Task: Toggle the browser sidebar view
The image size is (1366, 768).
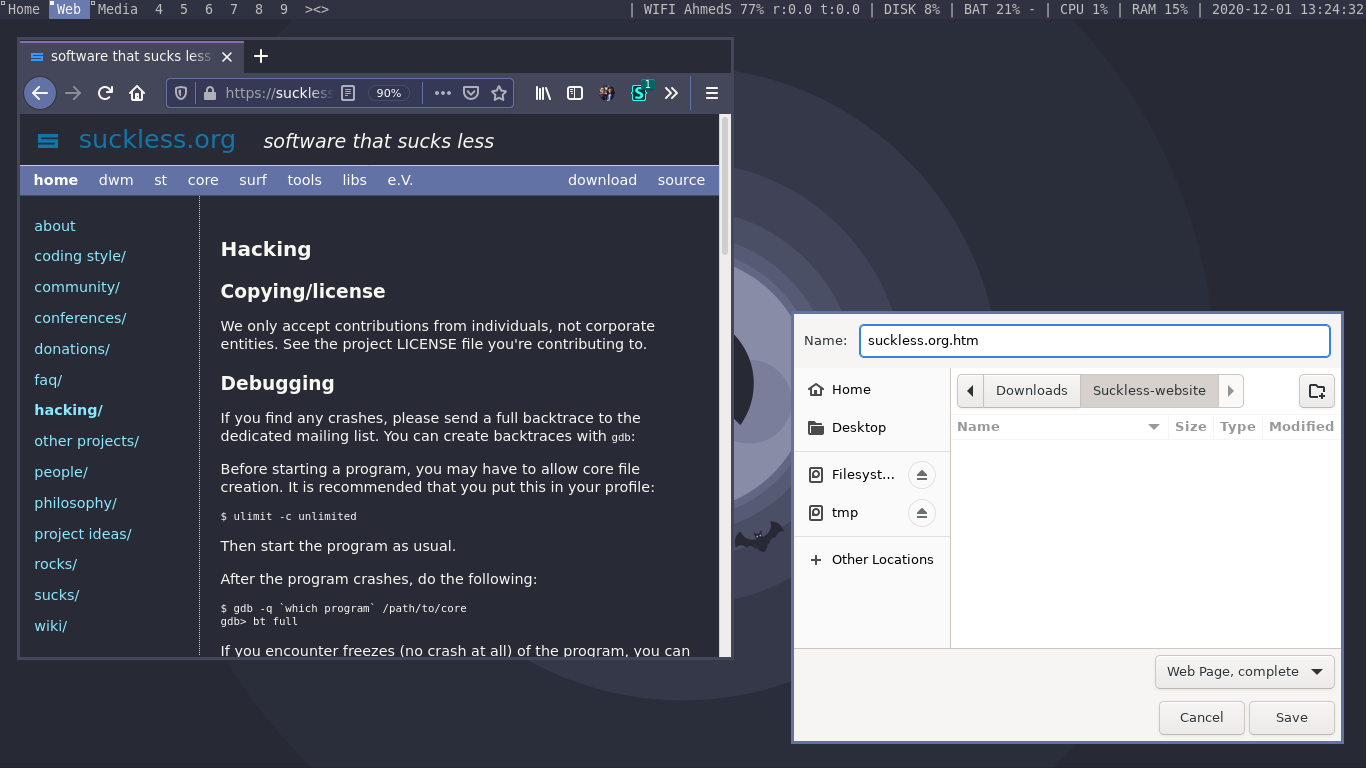Action: pyautogui.click(x=575, y=93)
